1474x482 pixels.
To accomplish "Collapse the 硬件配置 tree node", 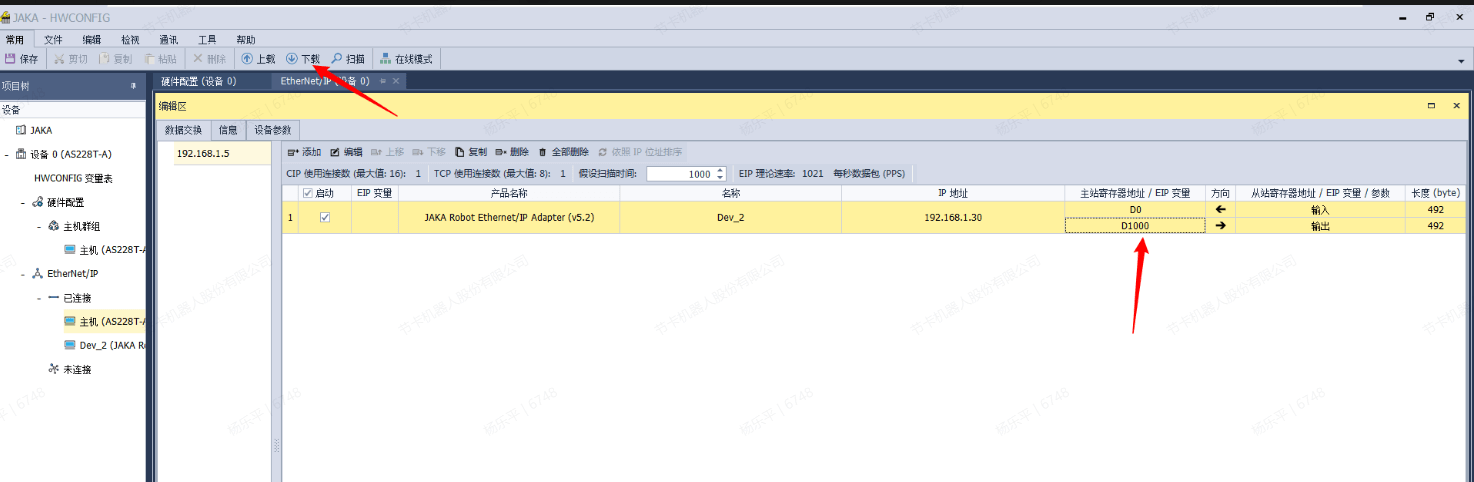I will (x=23, y=202).
